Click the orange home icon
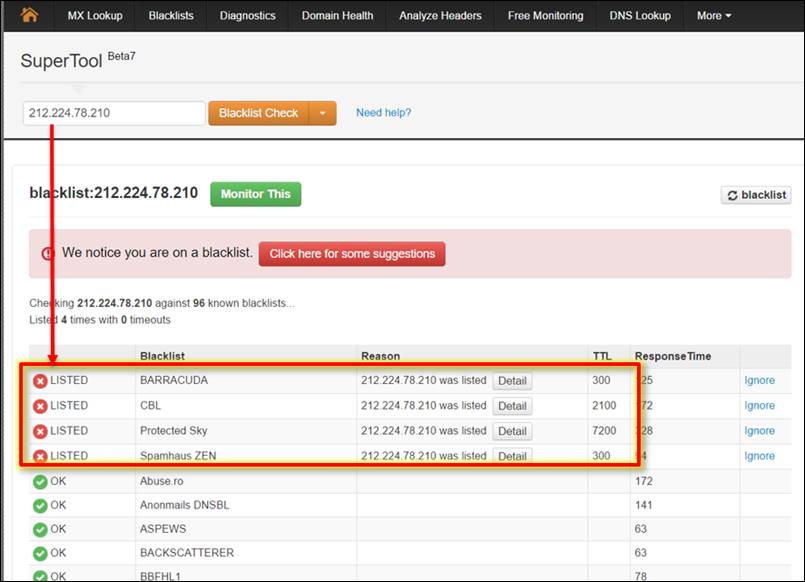 [x=29, y=15]
